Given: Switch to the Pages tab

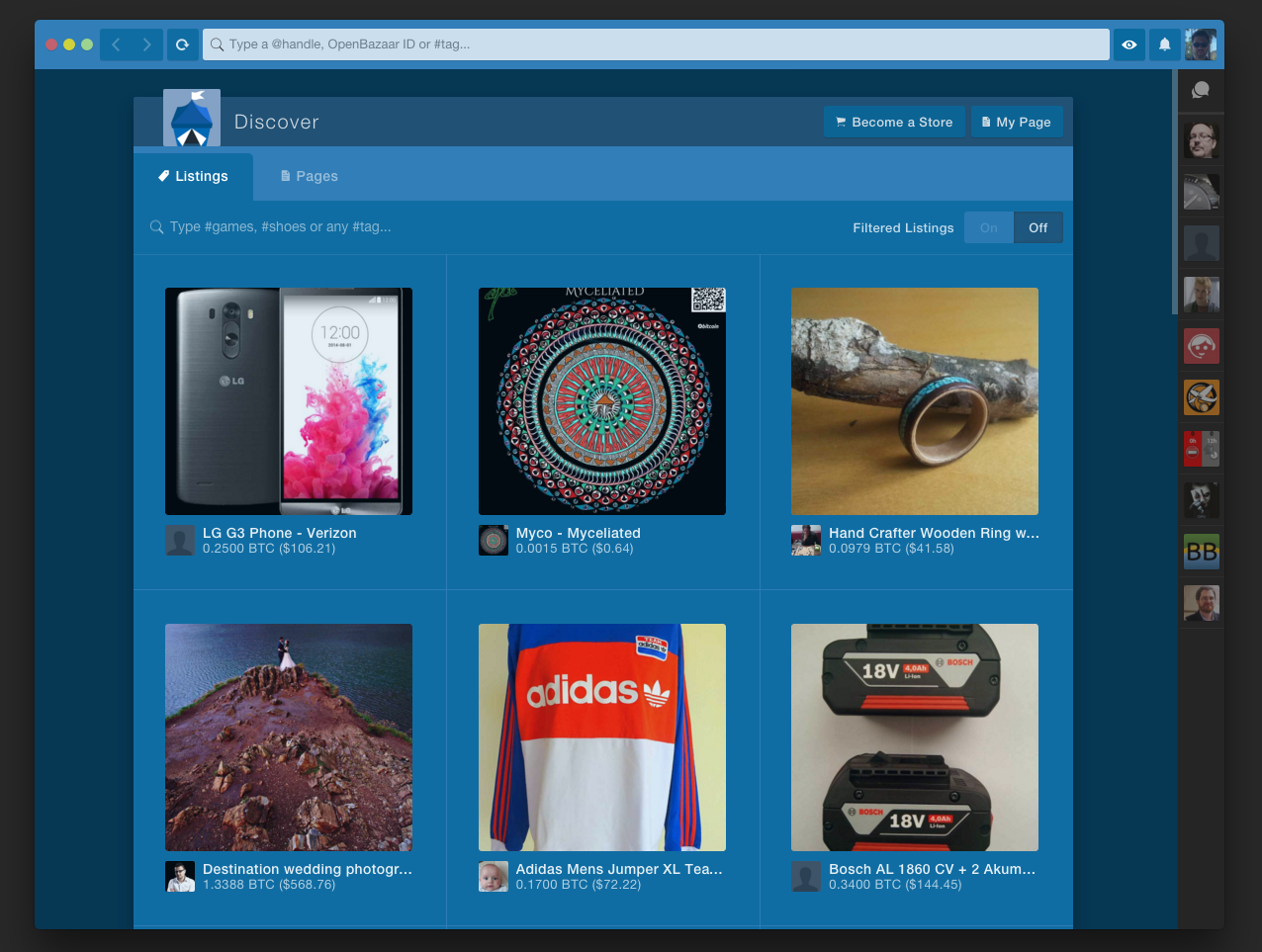Looking at the screenshot, I should click(x=310, y=176).
